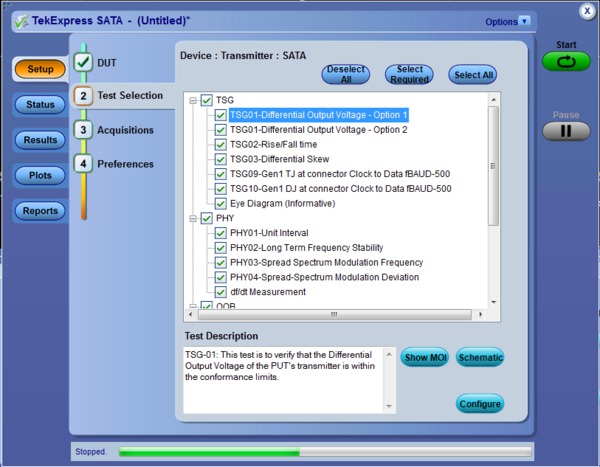Click Select Required button
Screen dimensions: 600x467
coord(409,74)
